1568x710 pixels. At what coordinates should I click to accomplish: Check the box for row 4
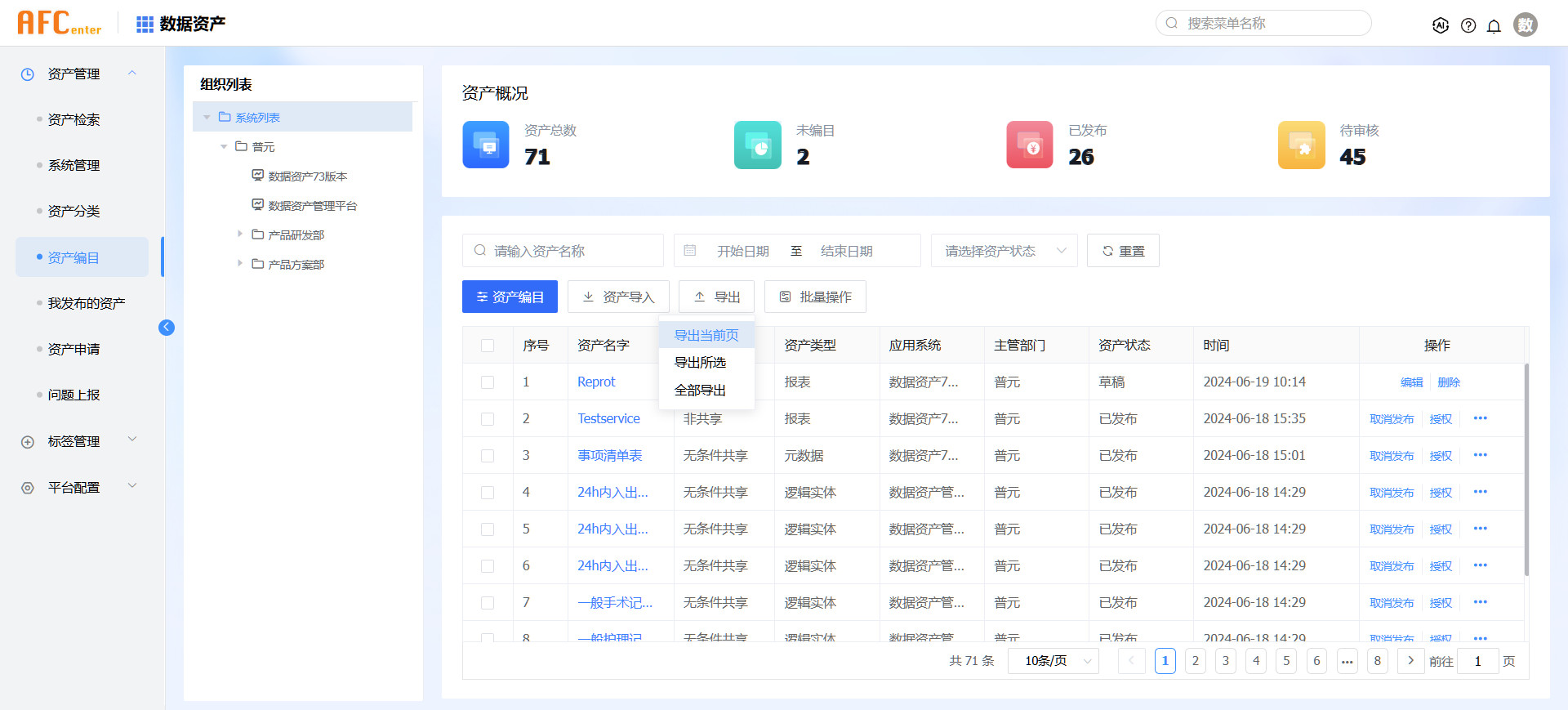488,493
